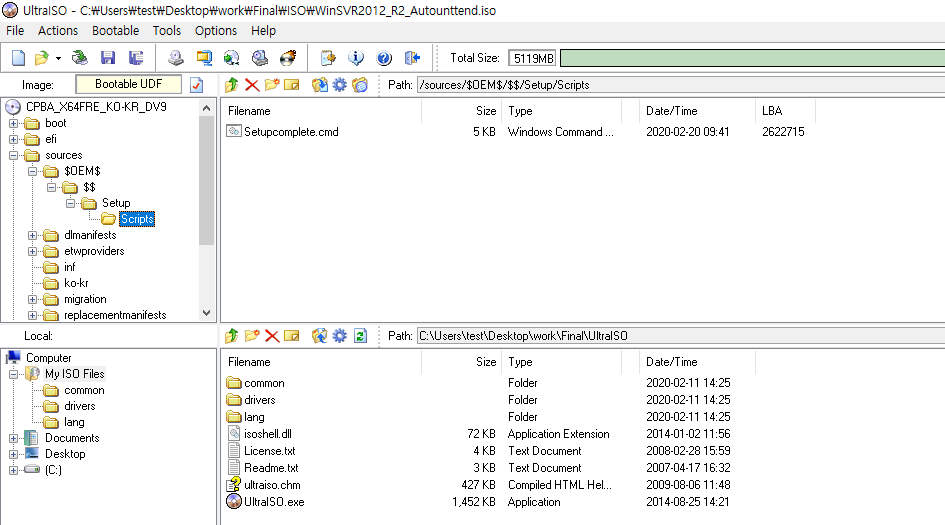Expand the etwproviders folder
Viewport: 945px width, 525px height.
(x=33, y=251)
